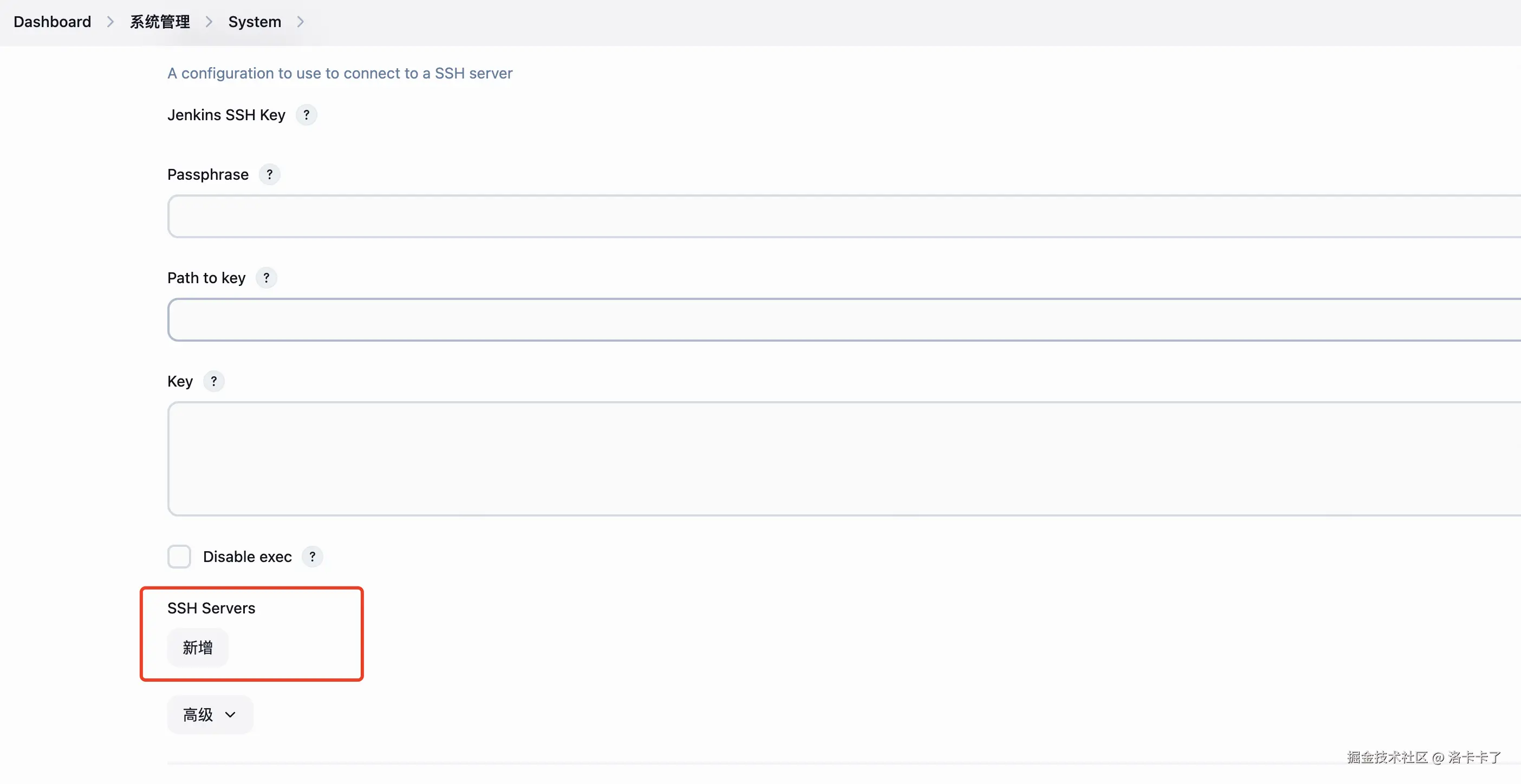Enable the Disable exec checkbox
The height and width of the screenshot is (784, 1521).
(179, 556)
